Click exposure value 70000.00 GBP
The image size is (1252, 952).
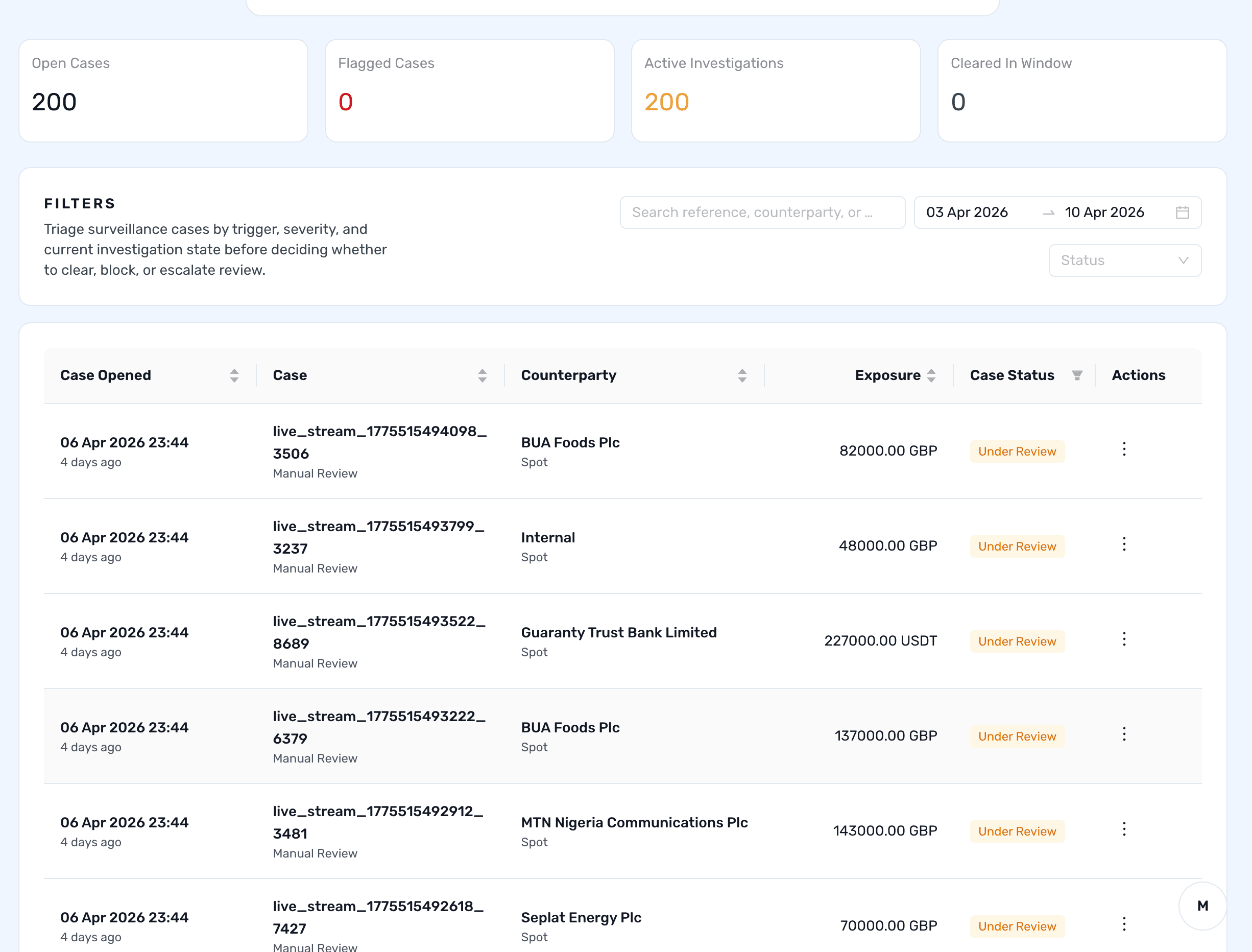[888, 926]
